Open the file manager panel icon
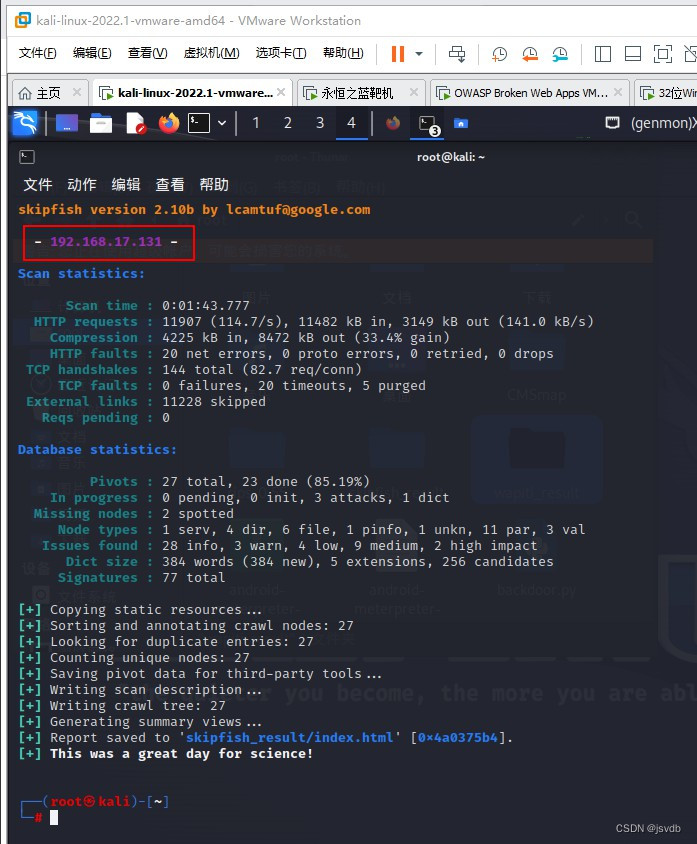 point(101,123)
